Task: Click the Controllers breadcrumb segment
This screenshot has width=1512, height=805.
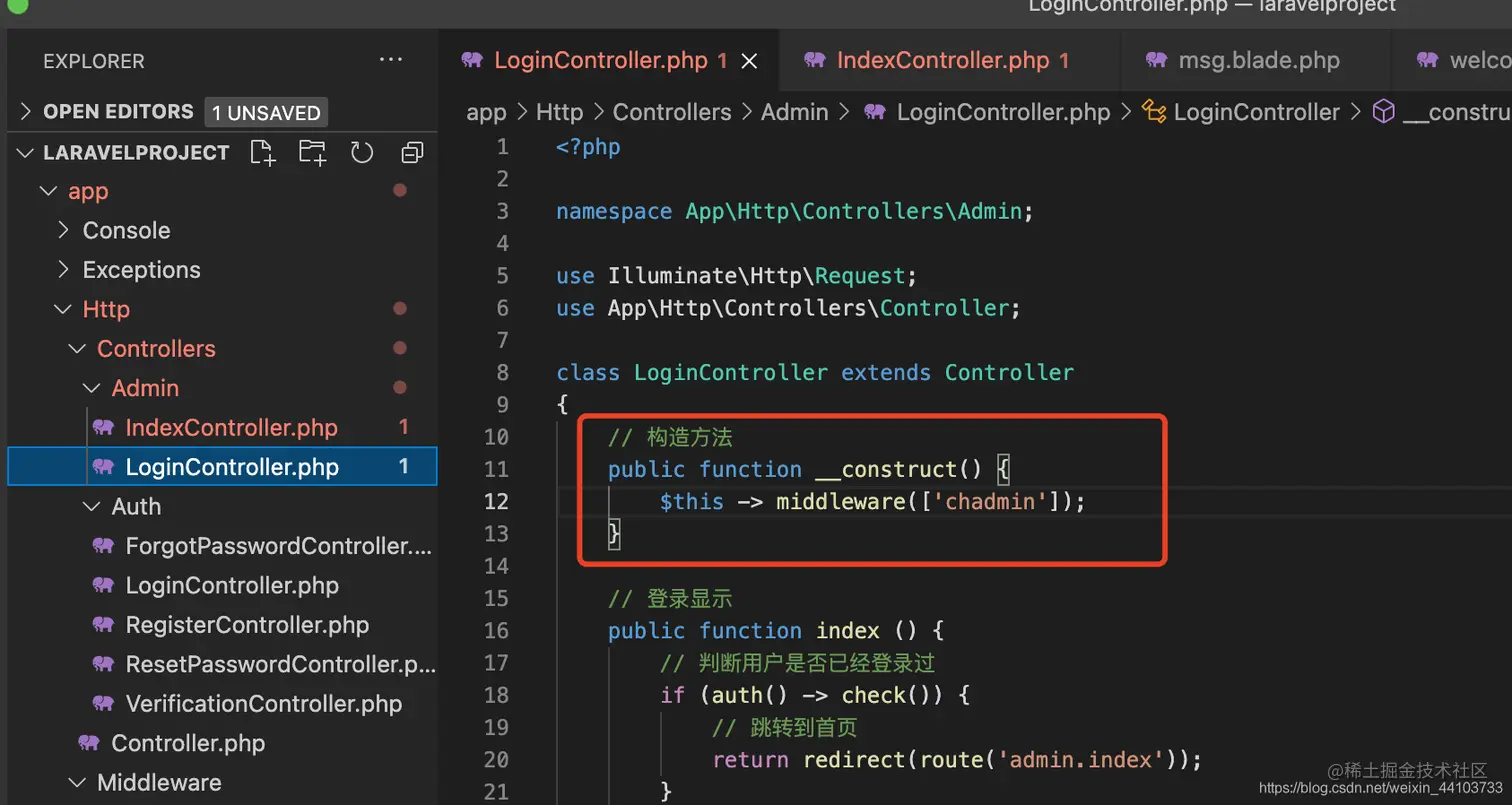Action: [672, 112]
